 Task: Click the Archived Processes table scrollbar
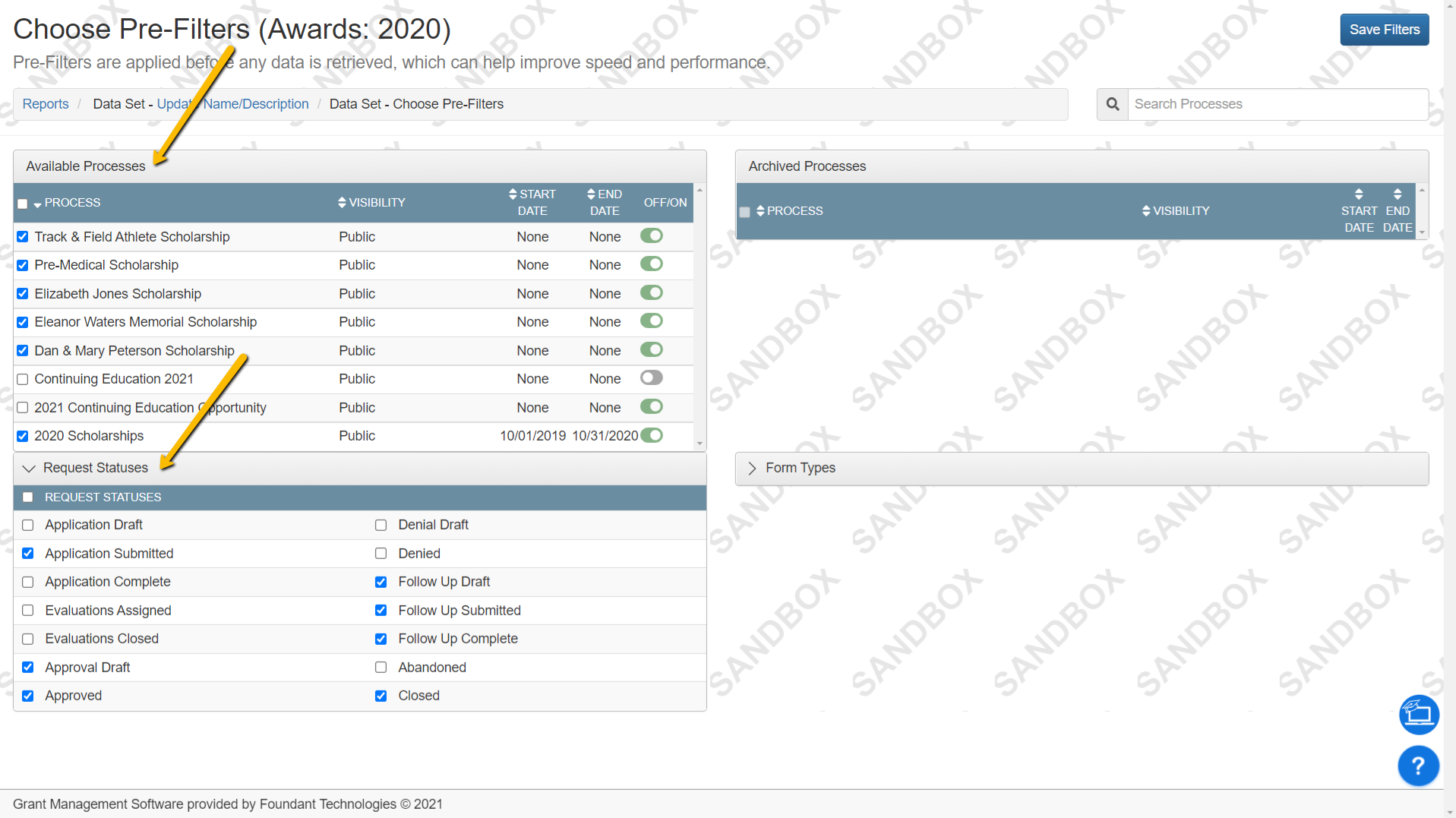pyautogui.click(x=1422, y=211)
